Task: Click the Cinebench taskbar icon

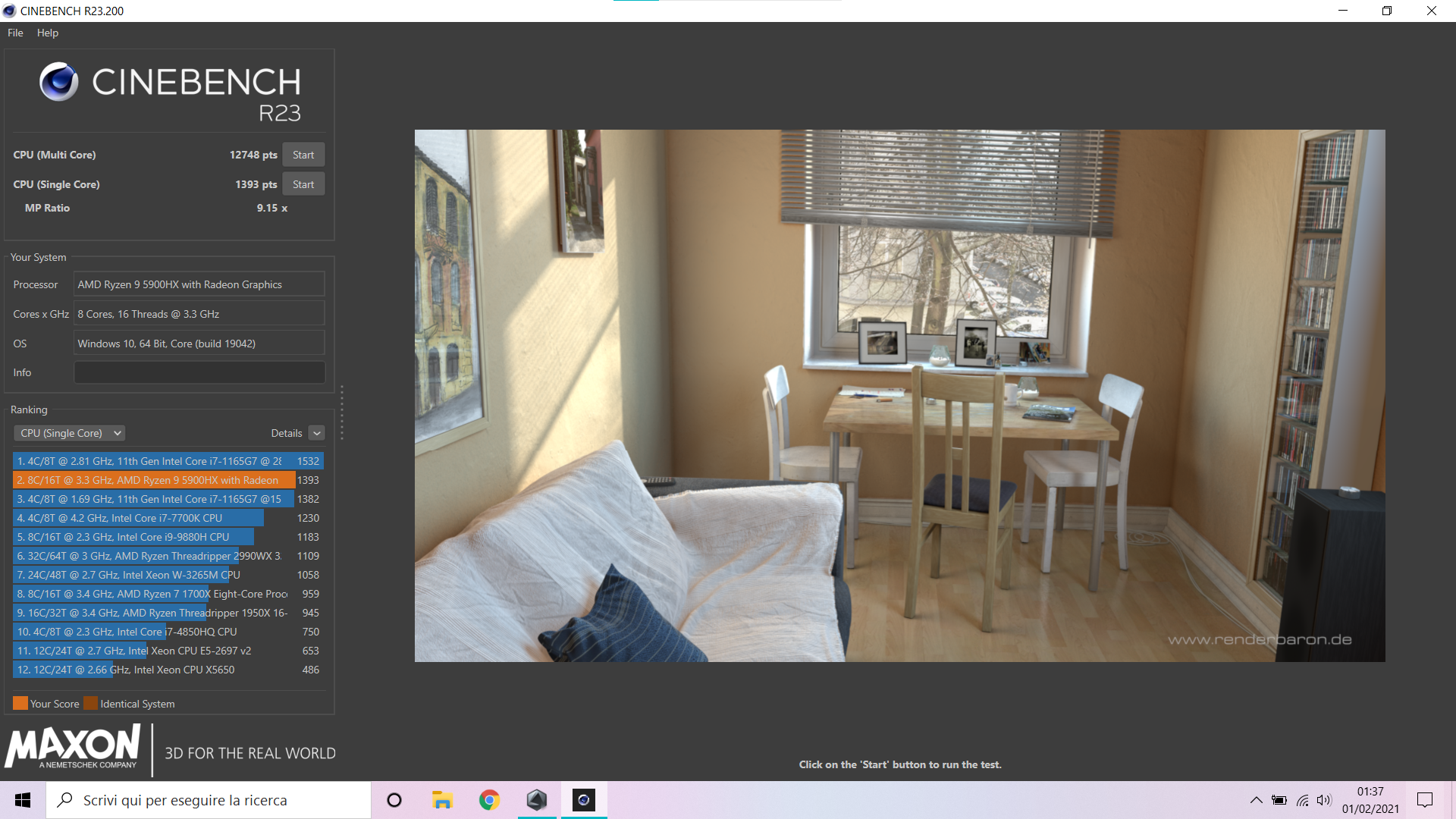Action: tap(583, 800)
